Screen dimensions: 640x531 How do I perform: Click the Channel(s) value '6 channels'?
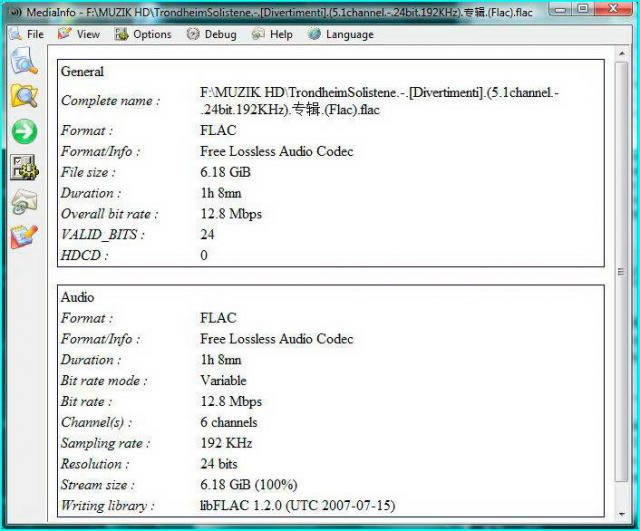229,422
